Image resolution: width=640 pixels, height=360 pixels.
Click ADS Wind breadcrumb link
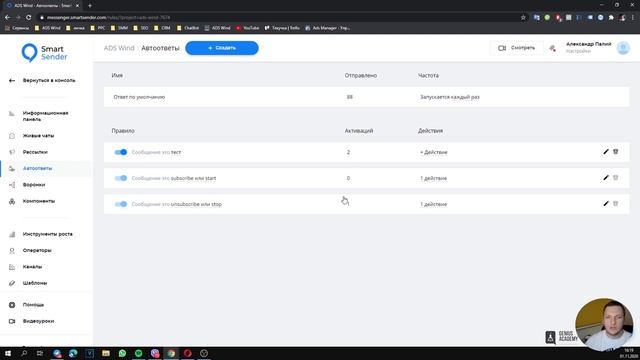pyautogui.click(x=119, y=48)
